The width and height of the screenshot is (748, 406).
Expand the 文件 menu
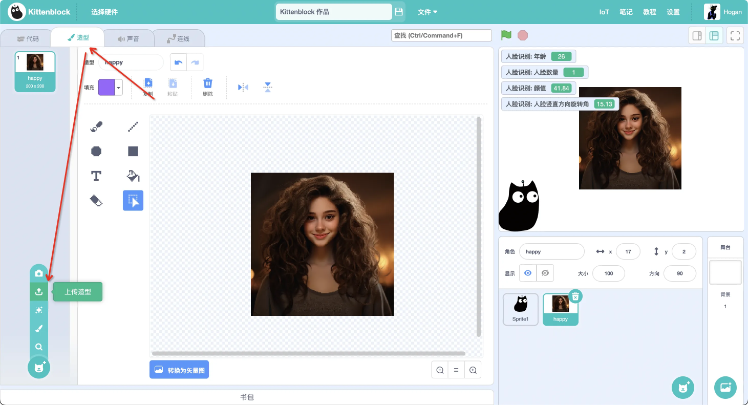[427, 12]
